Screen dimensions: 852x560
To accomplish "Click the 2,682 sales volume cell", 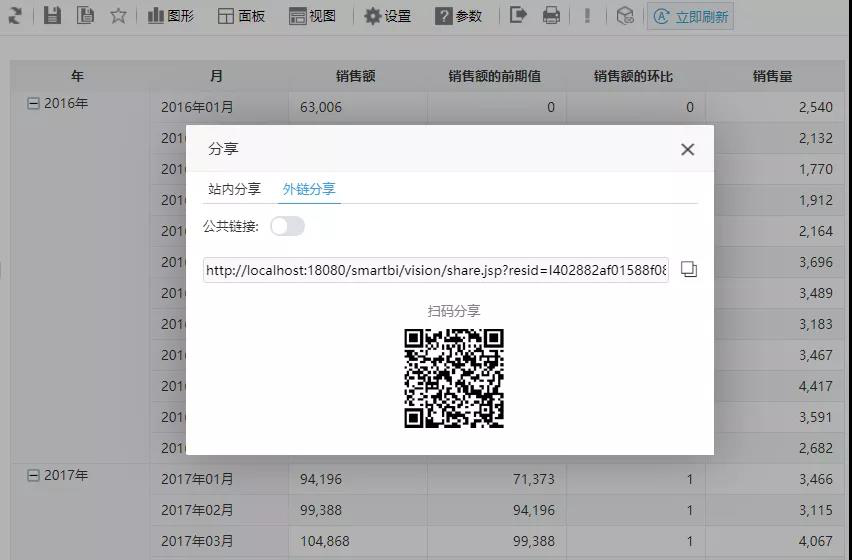I will coord(779,448).
